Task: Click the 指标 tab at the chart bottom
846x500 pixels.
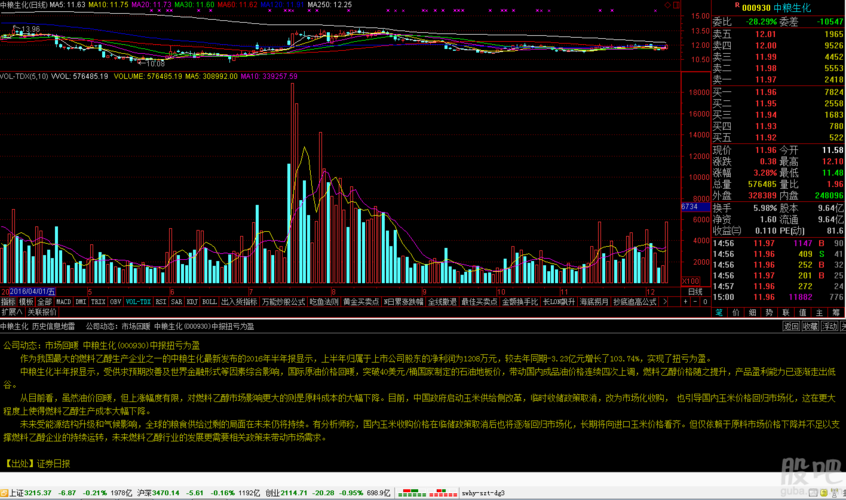Action: tap(8, 302)
